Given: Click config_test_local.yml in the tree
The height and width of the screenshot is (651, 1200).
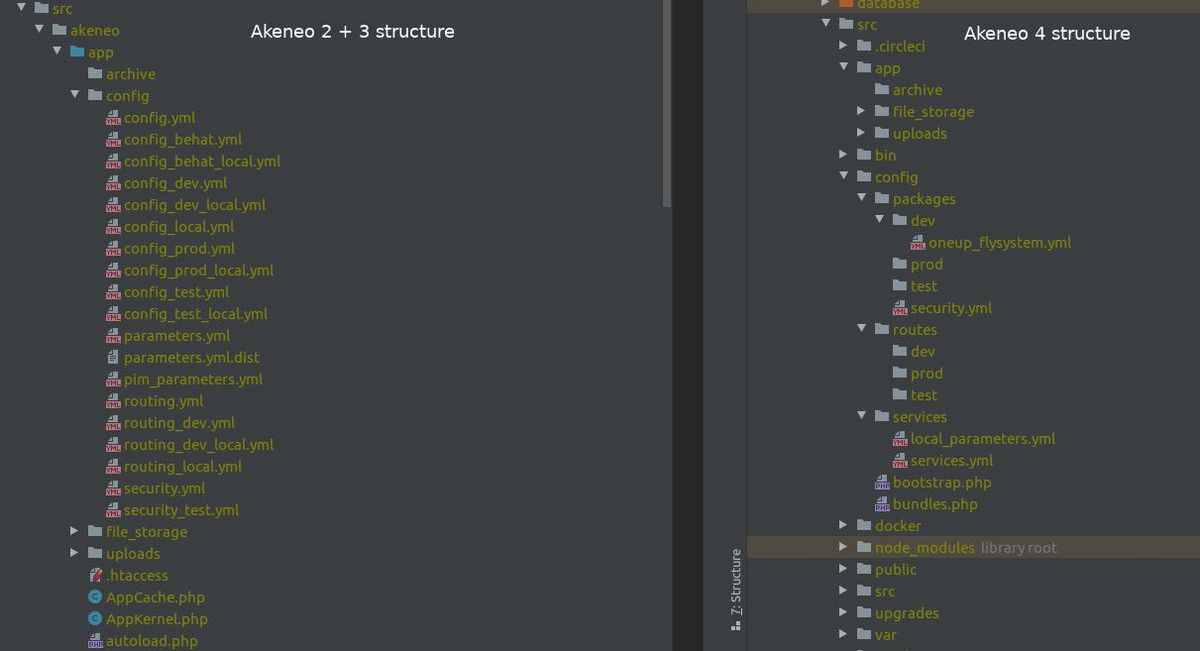Looking at the screenshot, I should pyautogui.click(x=196, y=314).
